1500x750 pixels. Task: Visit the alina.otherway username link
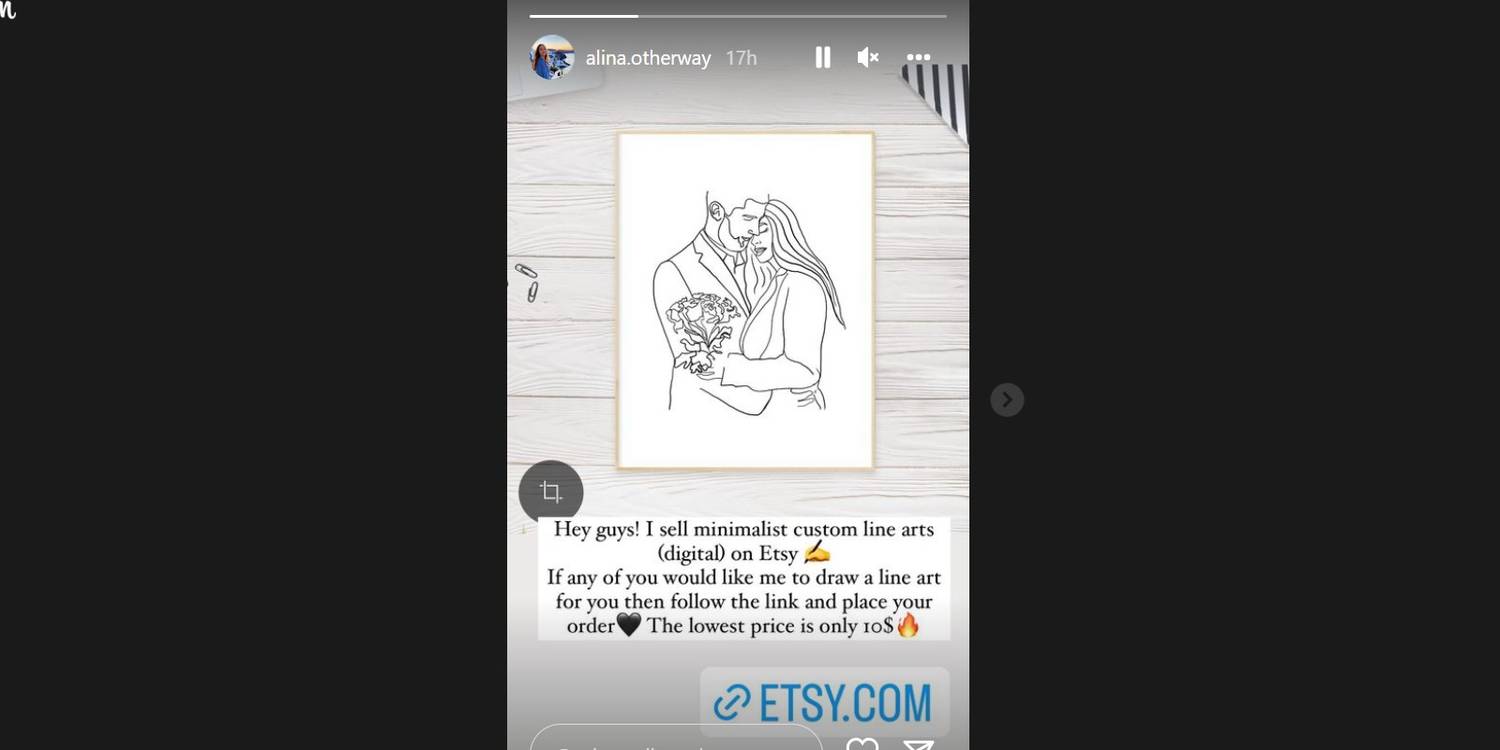tap(648, 58)
